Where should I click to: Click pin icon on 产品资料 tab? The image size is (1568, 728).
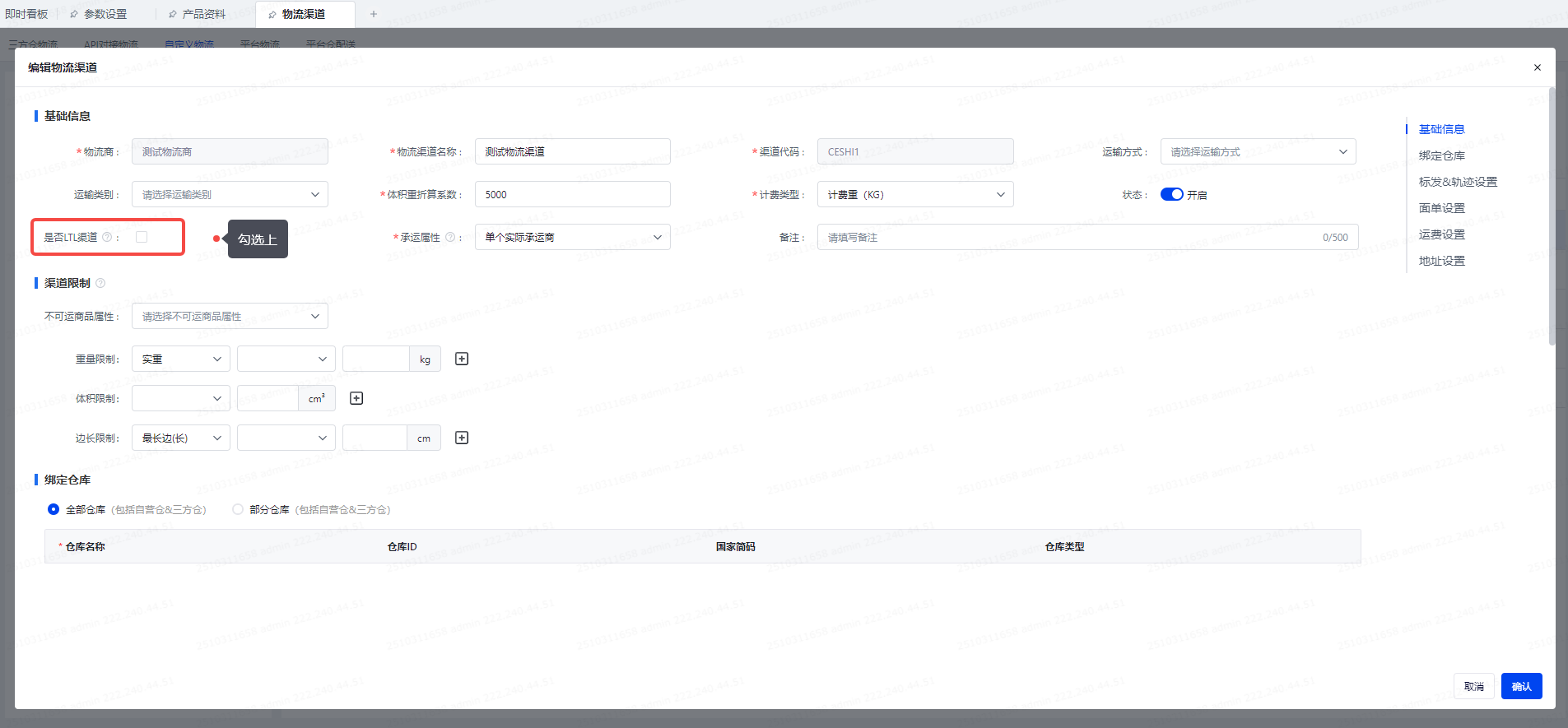(x=173, y=14)
